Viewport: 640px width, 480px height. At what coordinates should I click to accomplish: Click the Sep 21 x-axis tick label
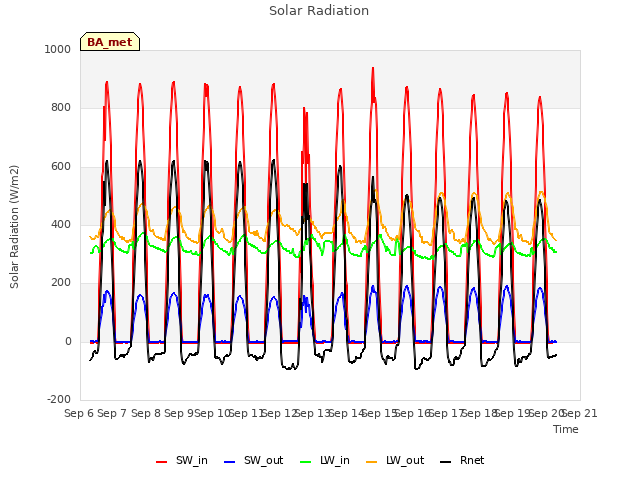tap(580, 413)
